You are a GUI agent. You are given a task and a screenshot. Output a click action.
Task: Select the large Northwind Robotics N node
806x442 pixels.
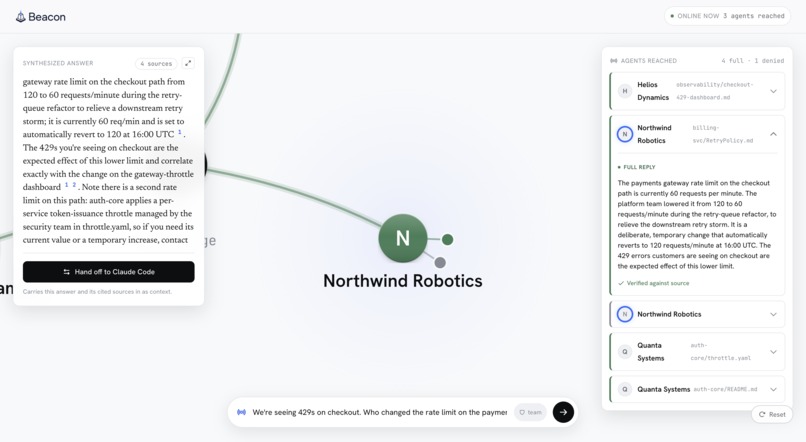click(403, 238)
